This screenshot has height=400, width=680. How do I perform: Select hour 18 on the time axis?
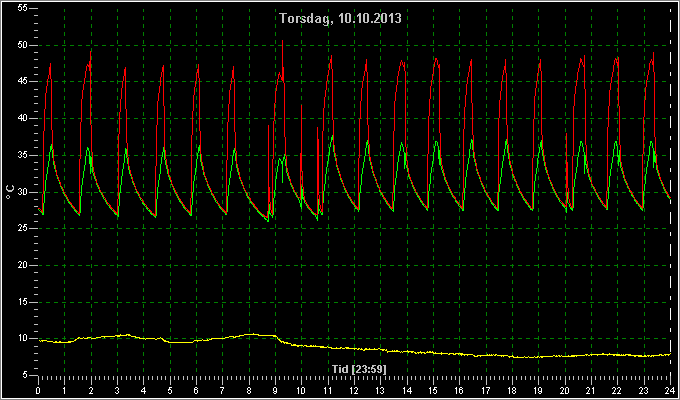point(512,390)
